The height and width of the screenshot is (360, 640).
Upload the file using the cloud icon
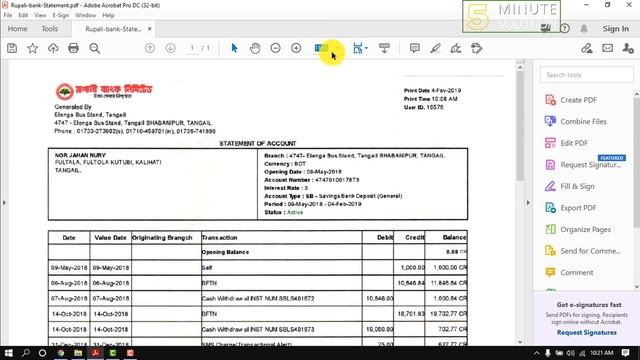pos(53,48)
